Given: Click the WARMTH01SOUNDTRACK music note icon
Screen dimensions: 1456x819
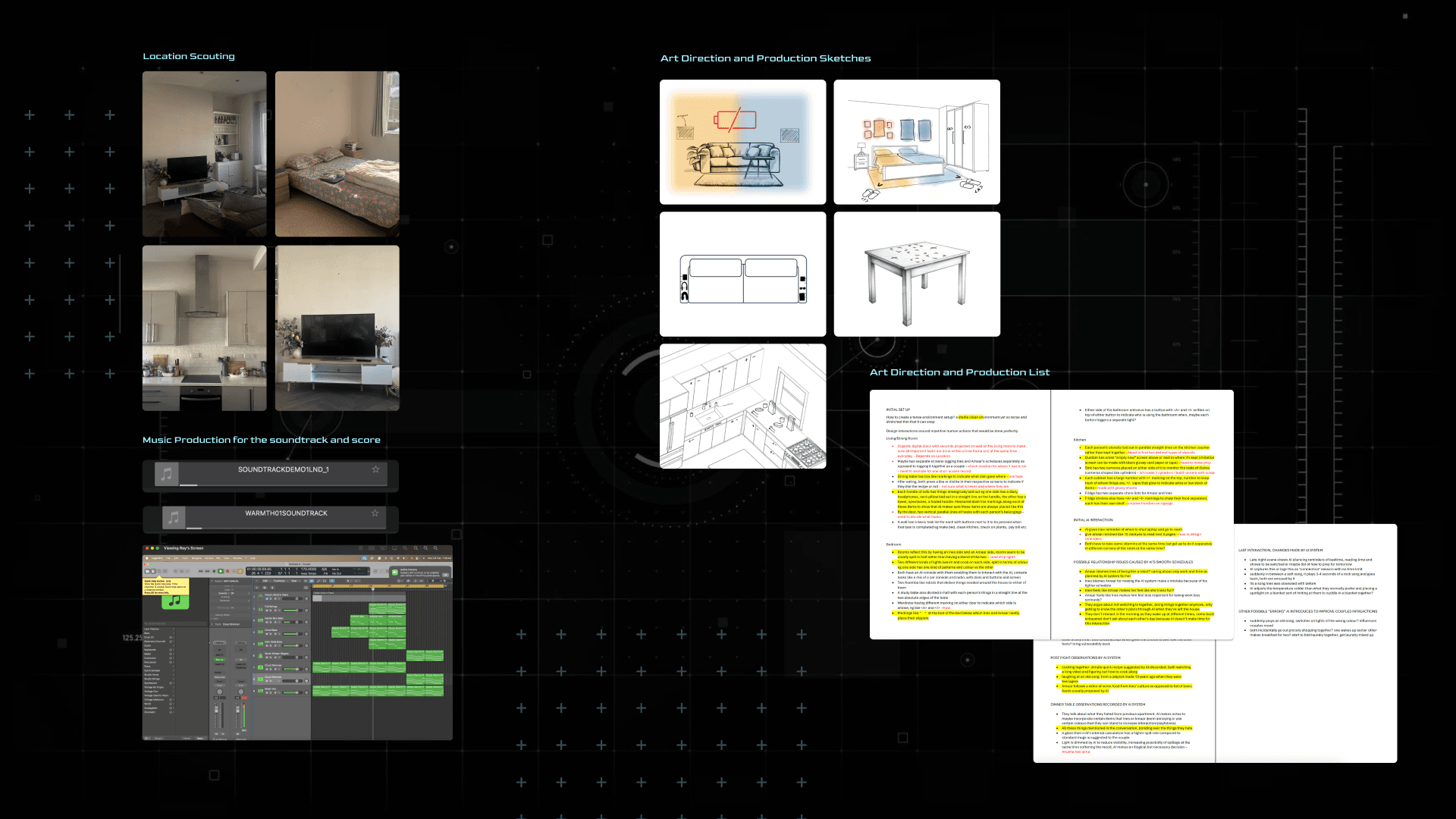Looking at the screenshot, I should coord(174,517).
